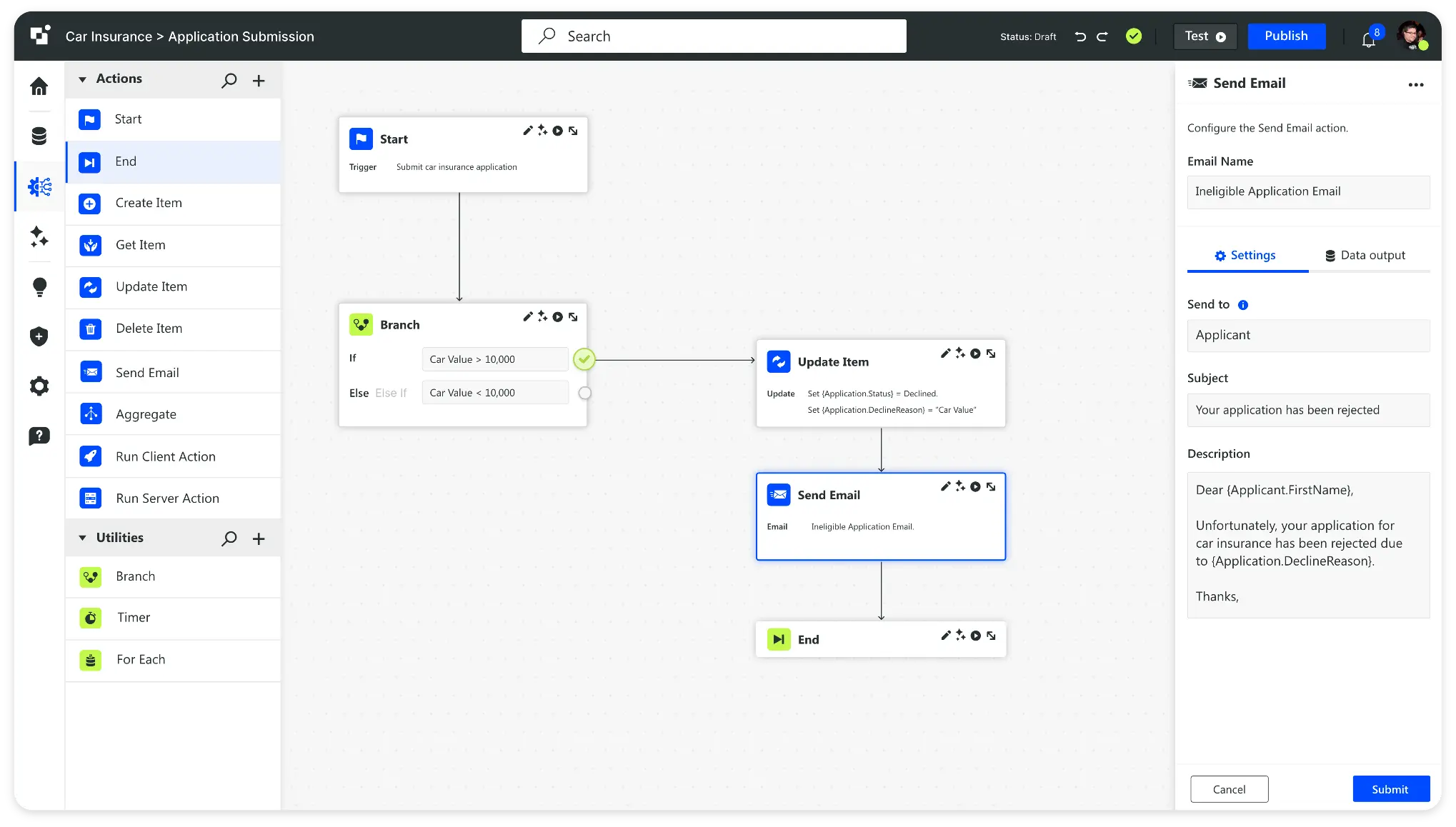
Task: Click the undo arrow in top bar
Action: [x=1080, y=36]
